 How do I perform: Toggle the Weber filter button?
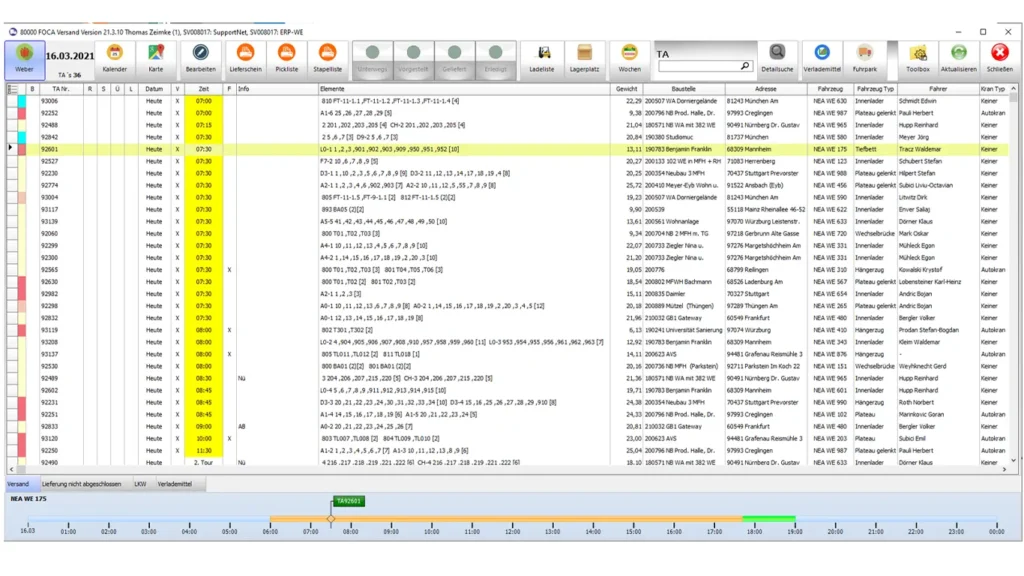tap(25, 58)
